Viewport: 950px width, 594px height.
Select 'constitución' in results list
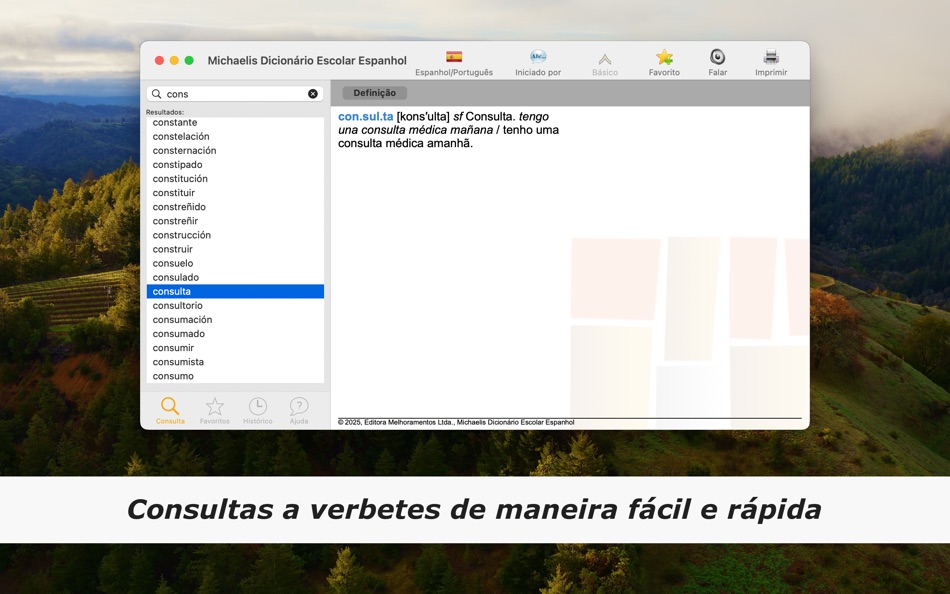tap(235, 179)
